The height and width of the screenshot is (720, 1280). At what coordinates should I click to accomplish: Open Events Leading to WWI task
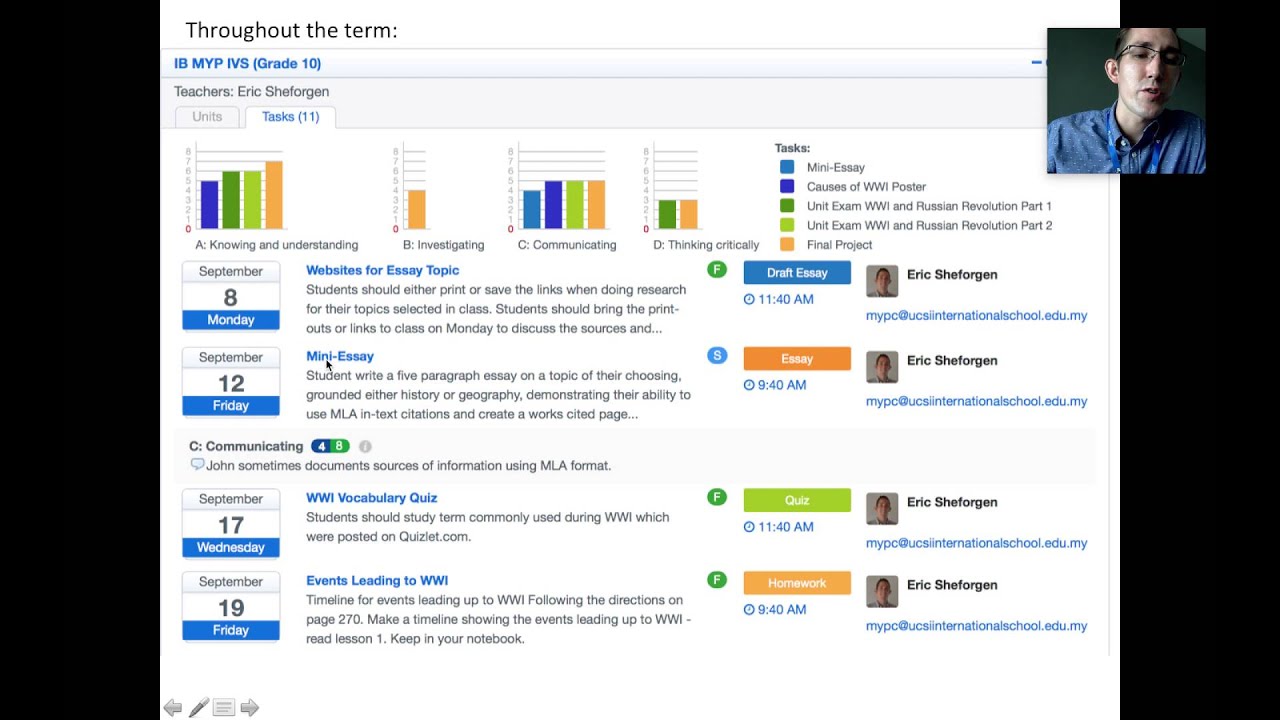(377, 580)
